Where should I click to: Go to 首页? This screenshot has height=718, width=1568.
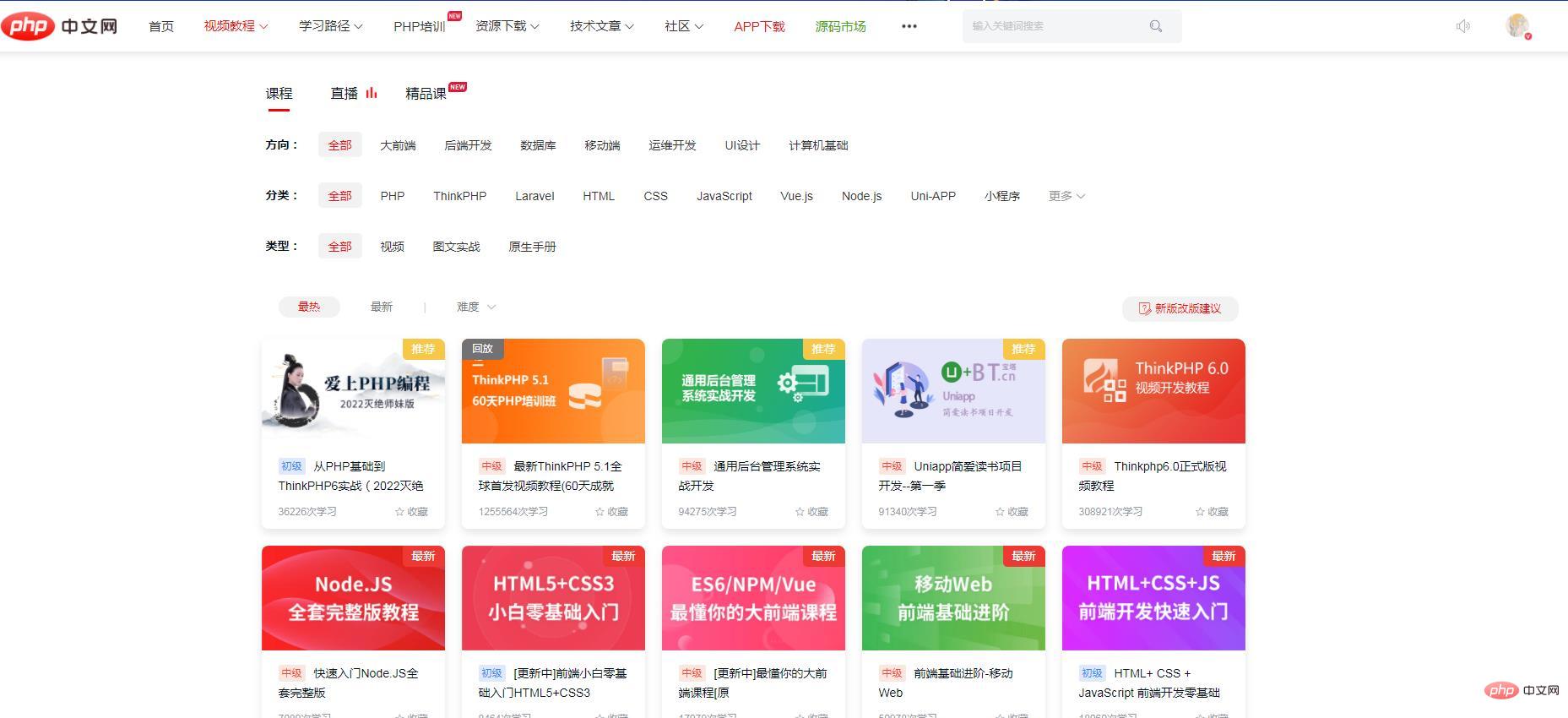[x=161, y=26]
